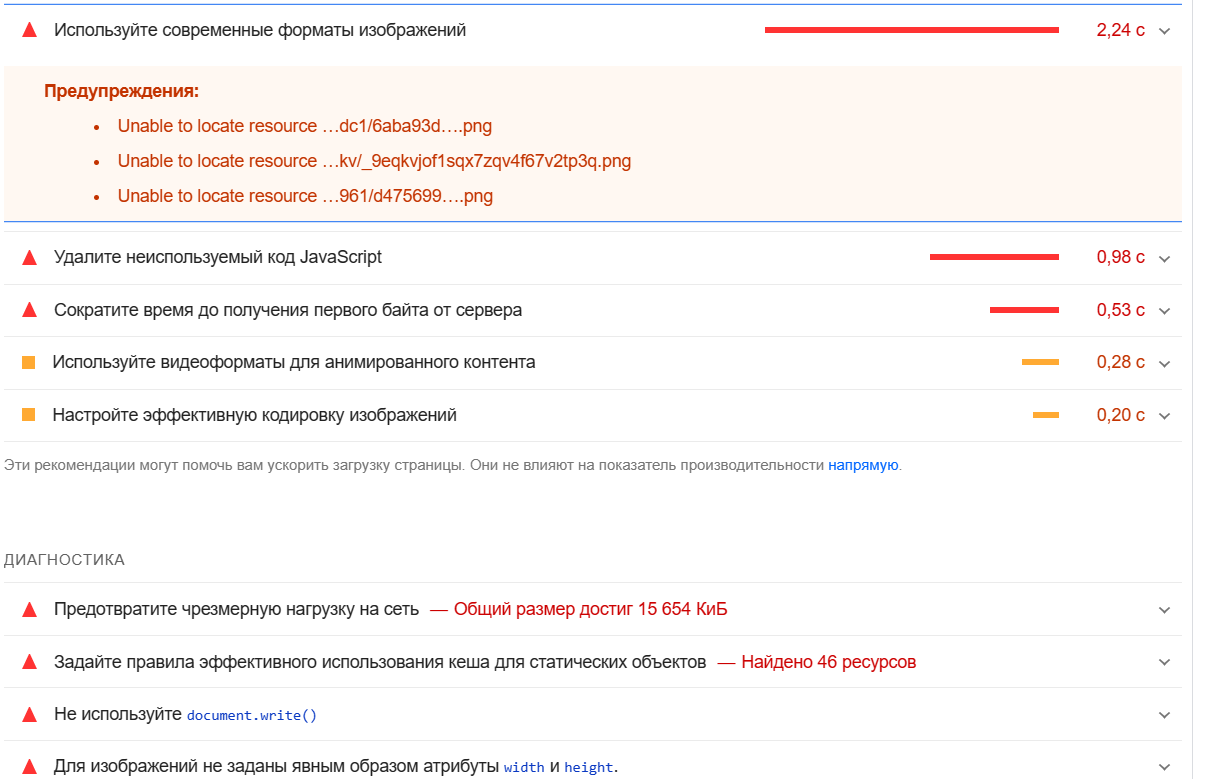Expand the document.write() diagnostic chevron
1206x779 pixels.
click(1164, 715)
